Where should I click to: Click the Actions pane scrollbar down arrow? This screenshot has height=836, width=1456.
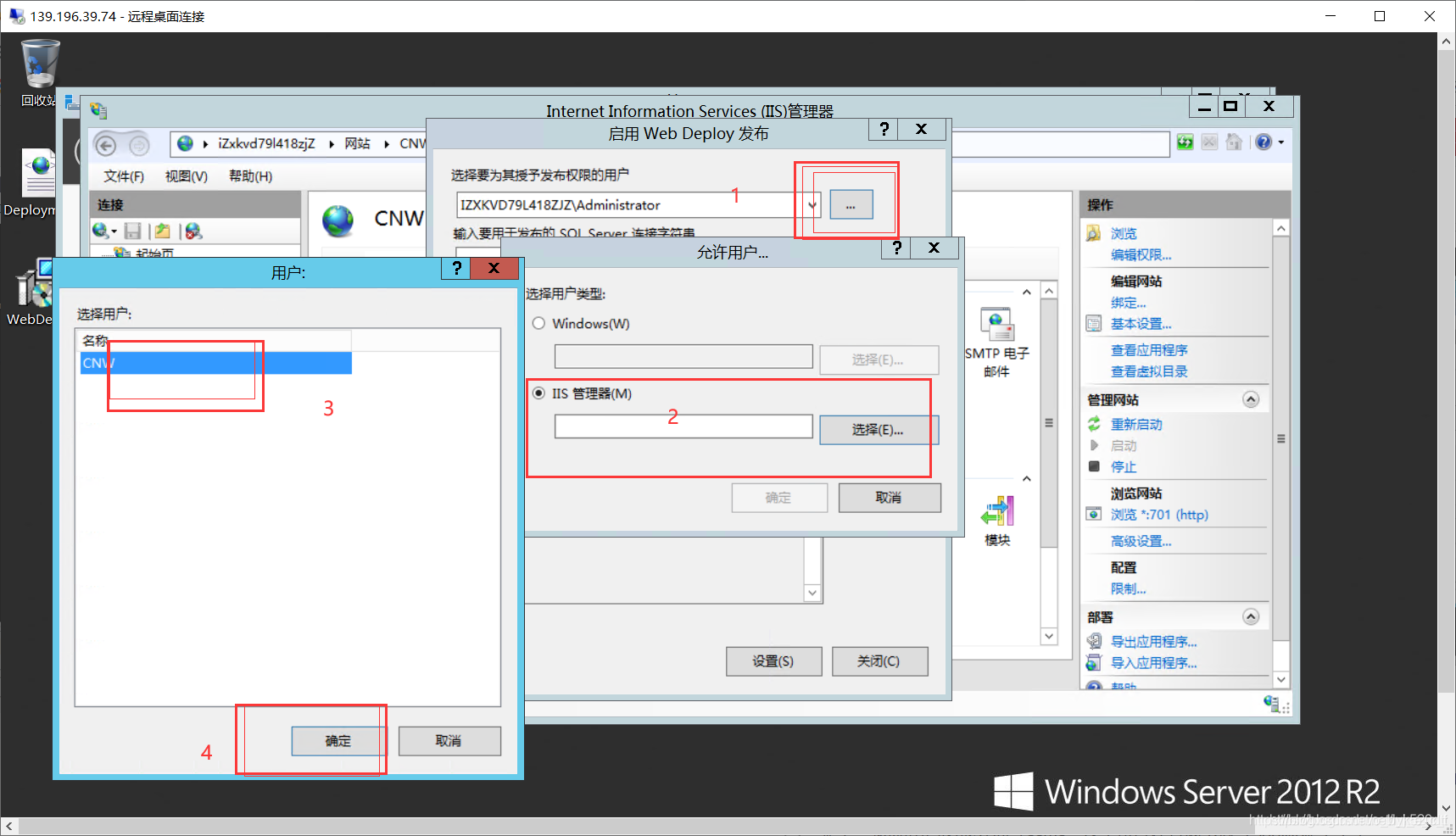pyautogui.click(x=1281, y=680)
